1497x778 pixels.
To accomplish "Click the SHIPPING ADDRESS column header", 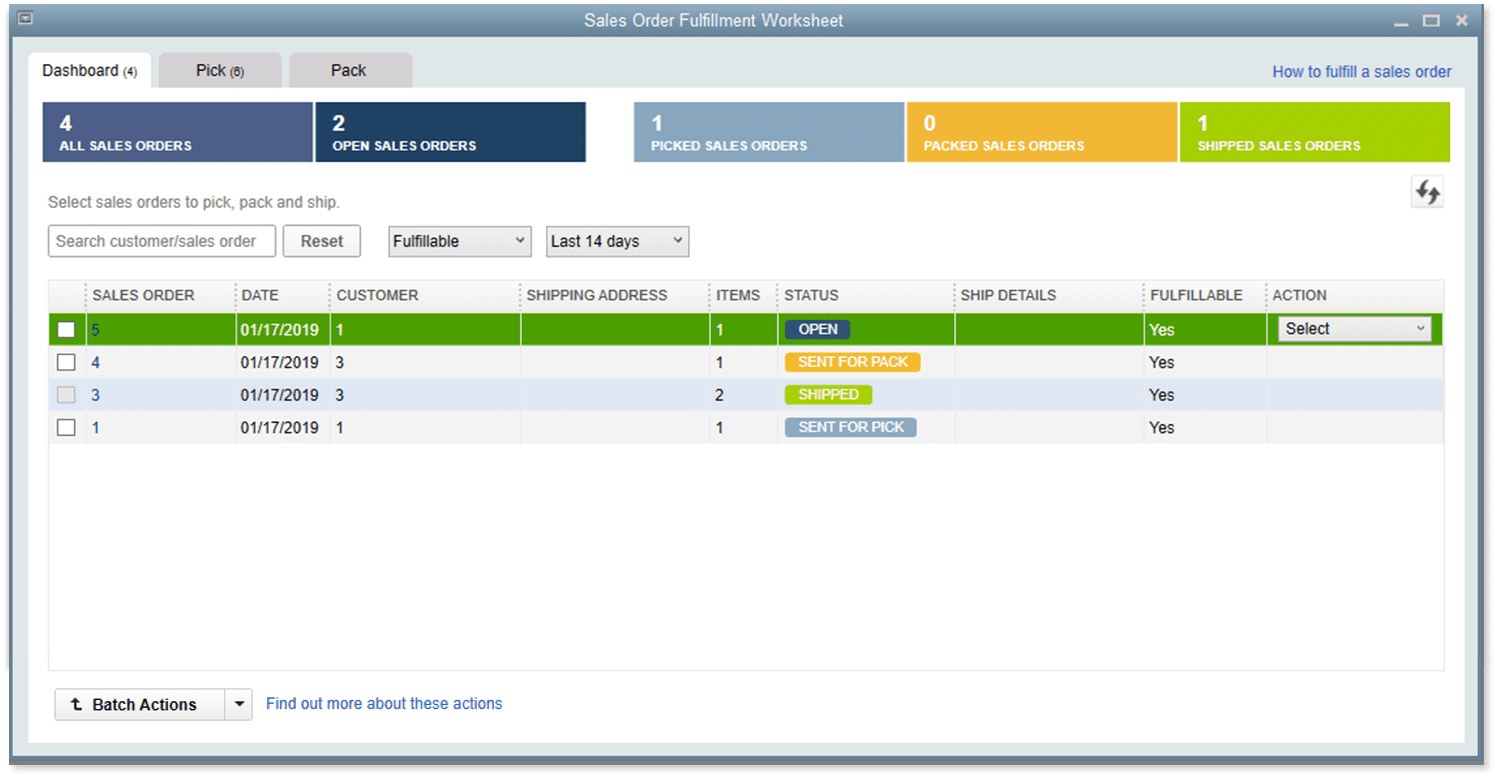I will point(597,296).
